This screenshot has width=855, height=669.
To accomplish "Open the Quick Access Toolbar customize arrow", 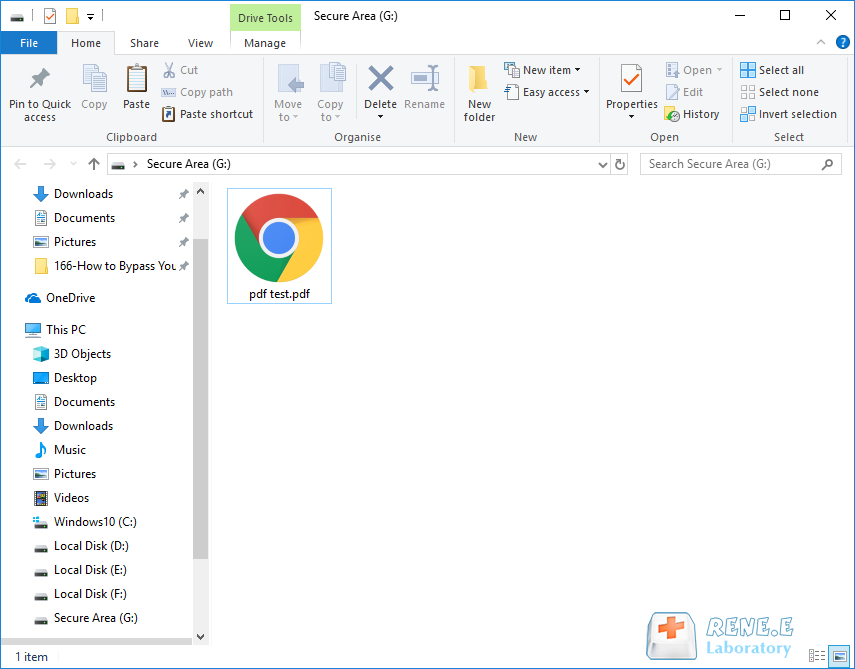I will (x=91, y=17).
